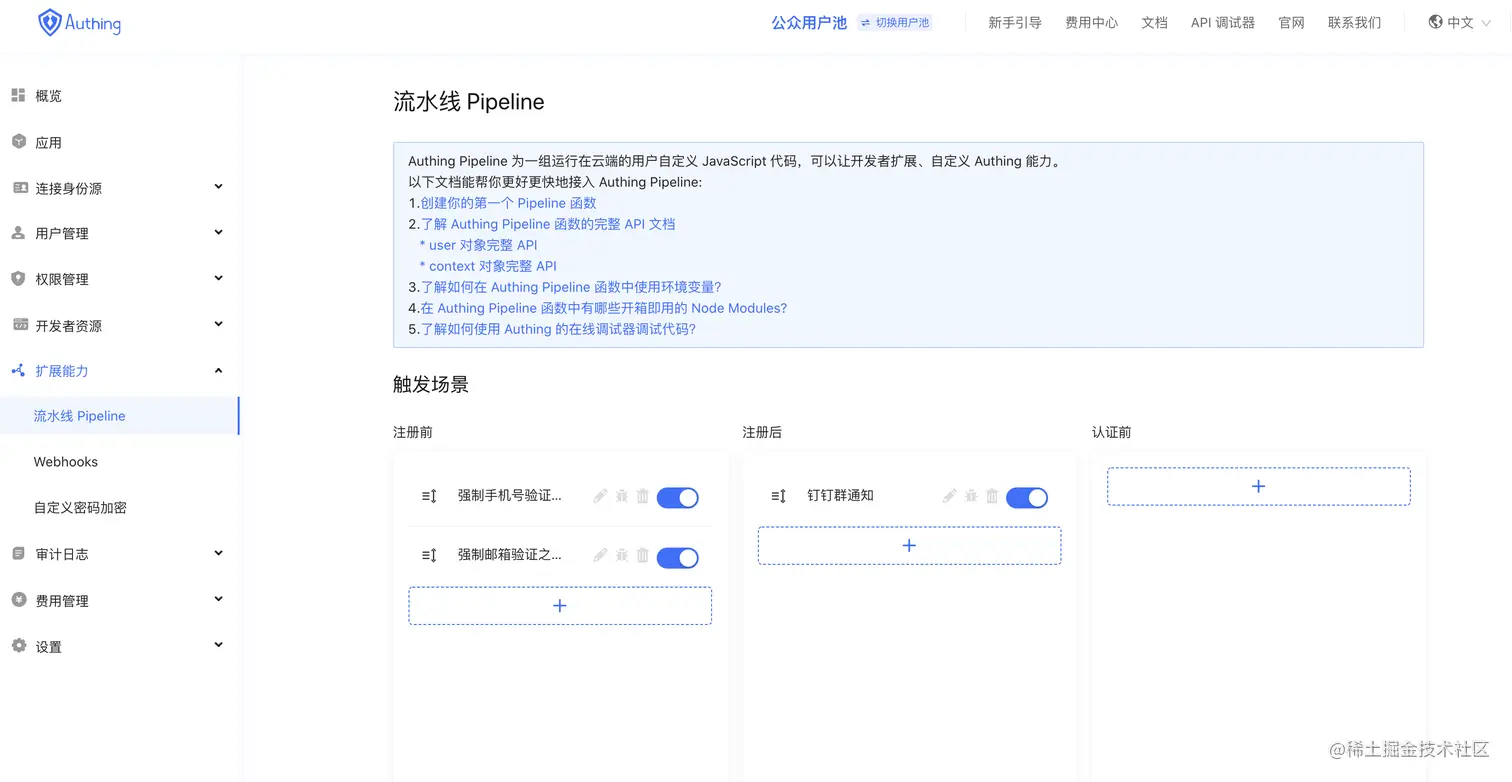Click the 连接身份源 ID card icon
The width and height of the screenshot is (1512, 782).
18,187
